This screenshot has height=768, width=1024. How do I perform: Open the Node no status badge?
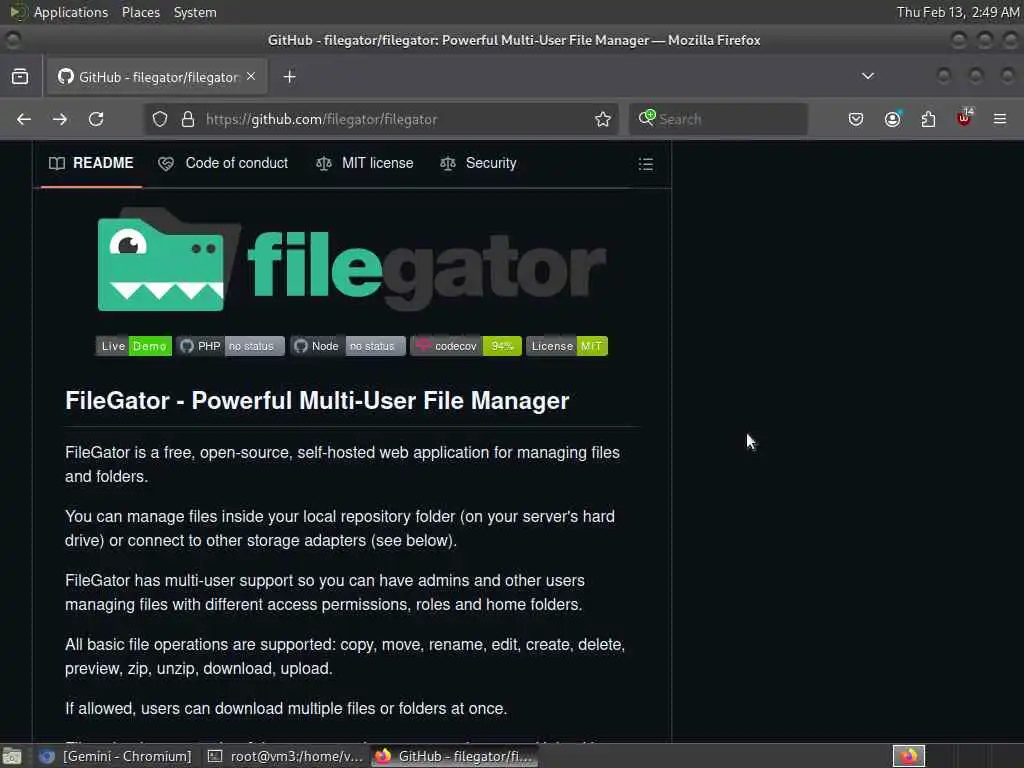tap(347, 346)
